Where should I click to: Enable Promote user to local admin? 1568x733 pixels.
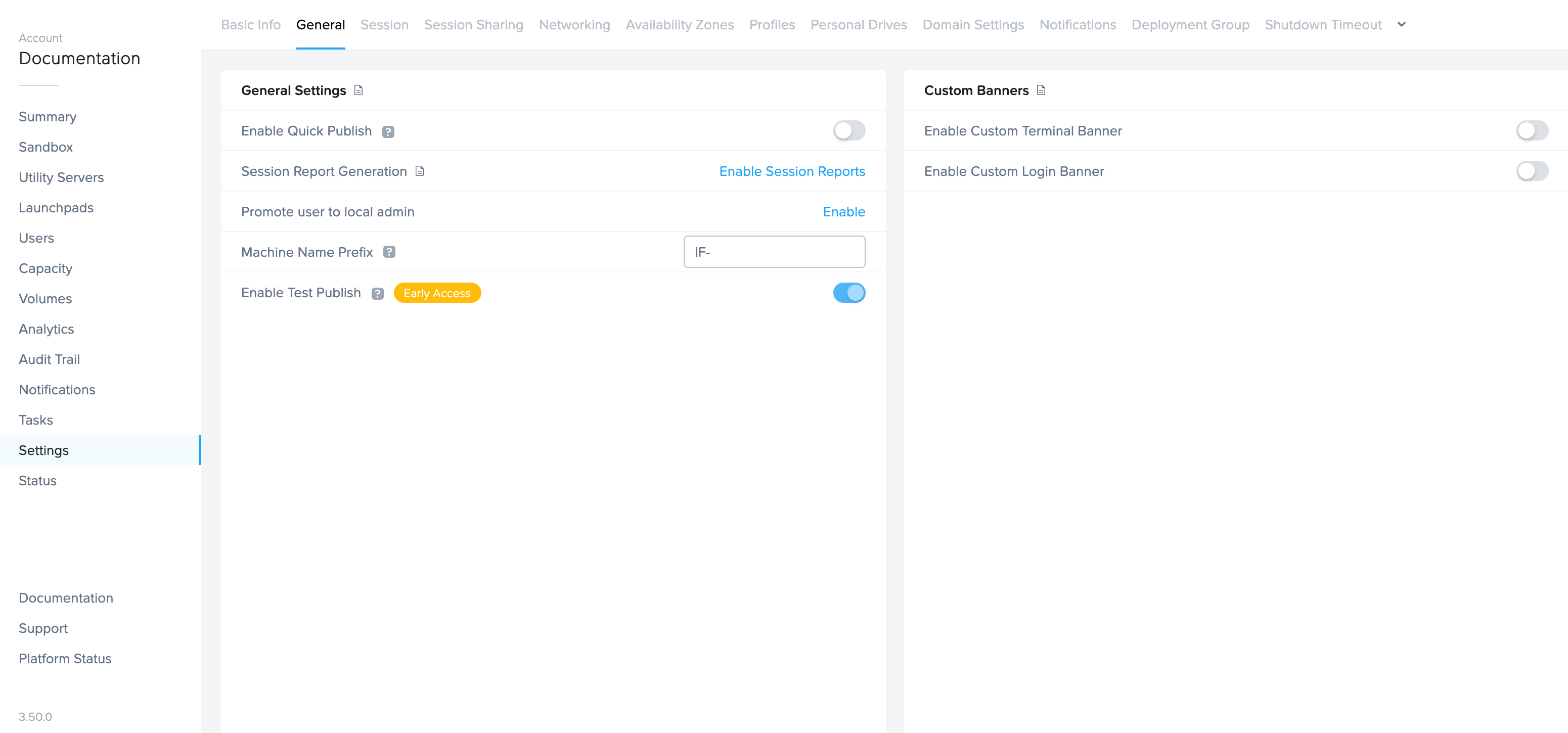843,212
